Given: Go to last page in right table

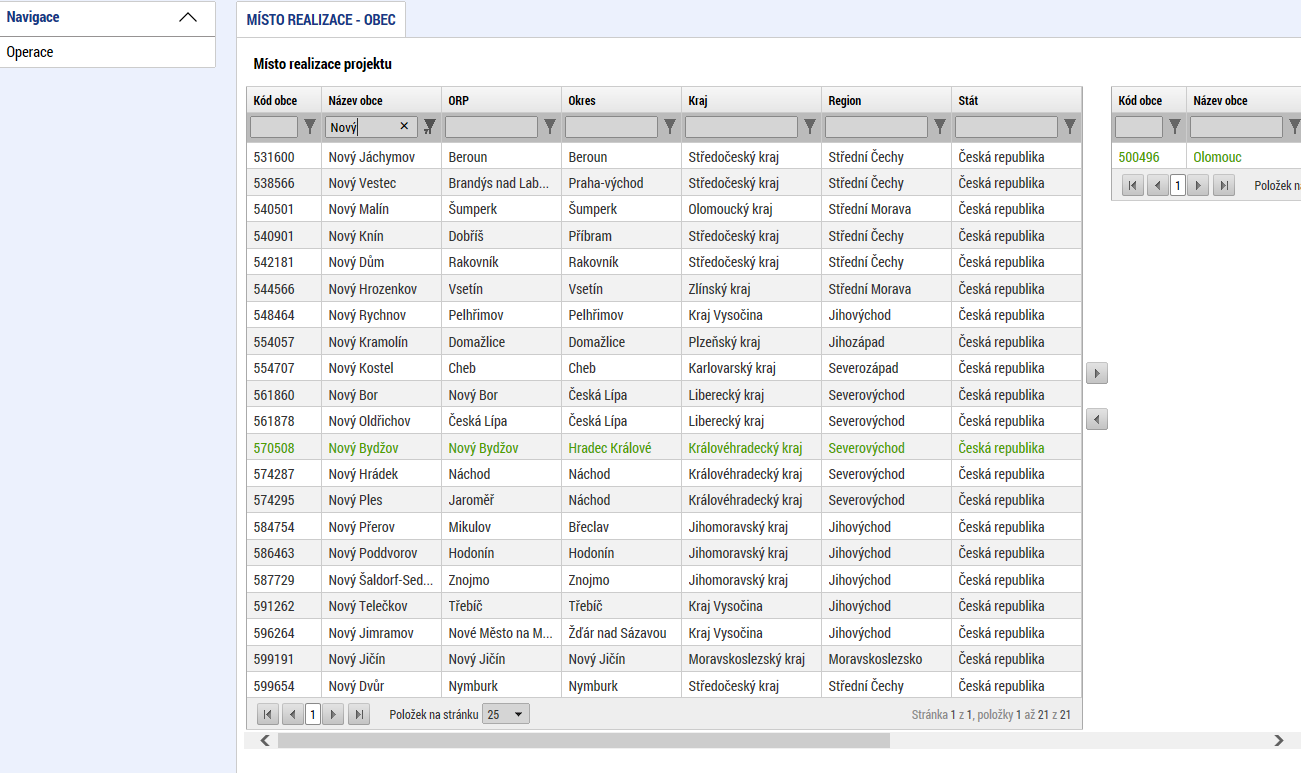Looking at the screenshot, I should (1223, 185).
